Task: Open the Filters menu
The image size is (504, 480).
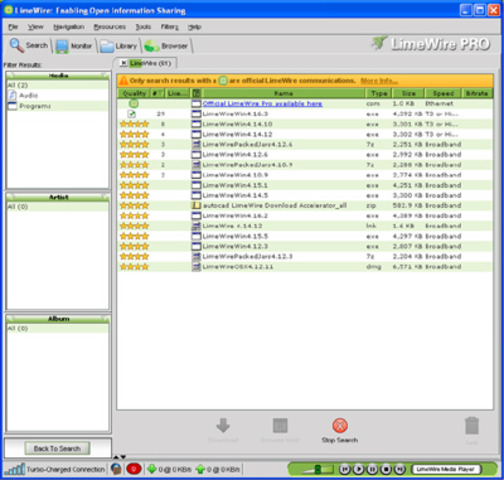Action: (x=170, y=27)
